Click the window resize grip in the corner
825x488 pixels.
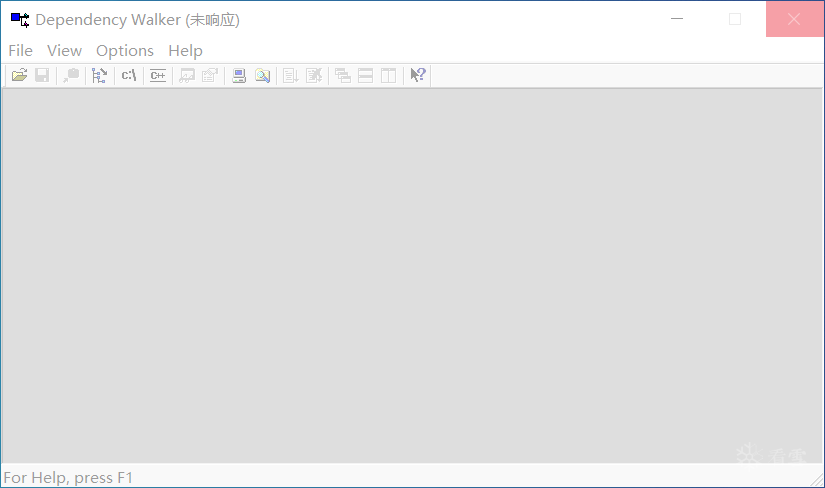(x=817, y=480)
